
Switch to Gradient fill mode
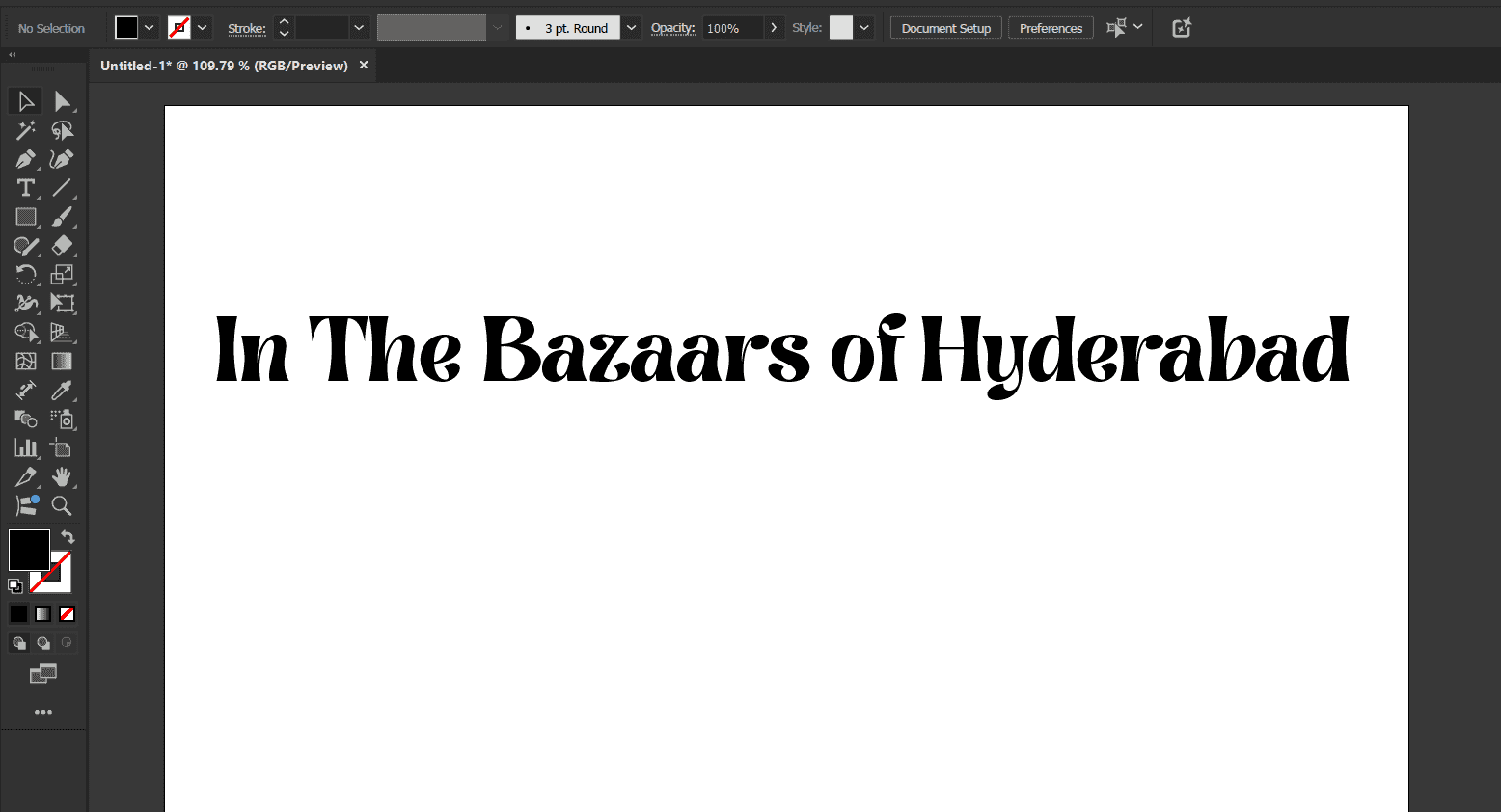(43, 613)
